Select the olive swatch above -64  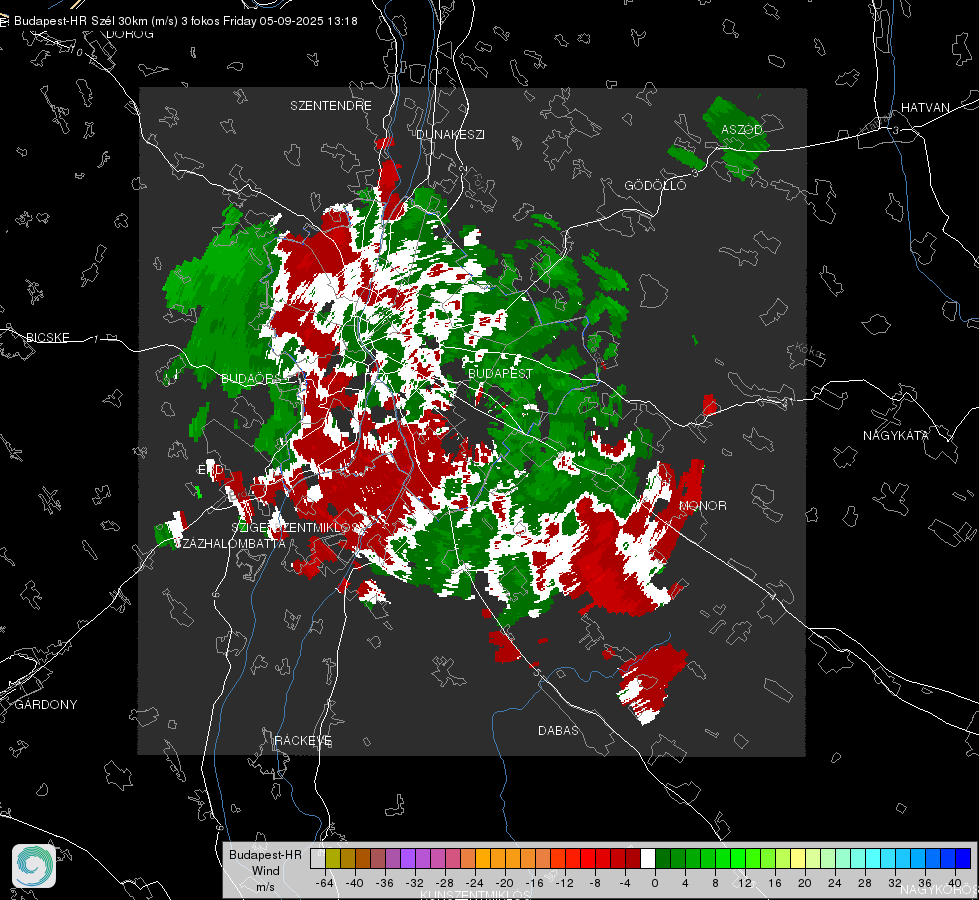click(x=333, y=859)
